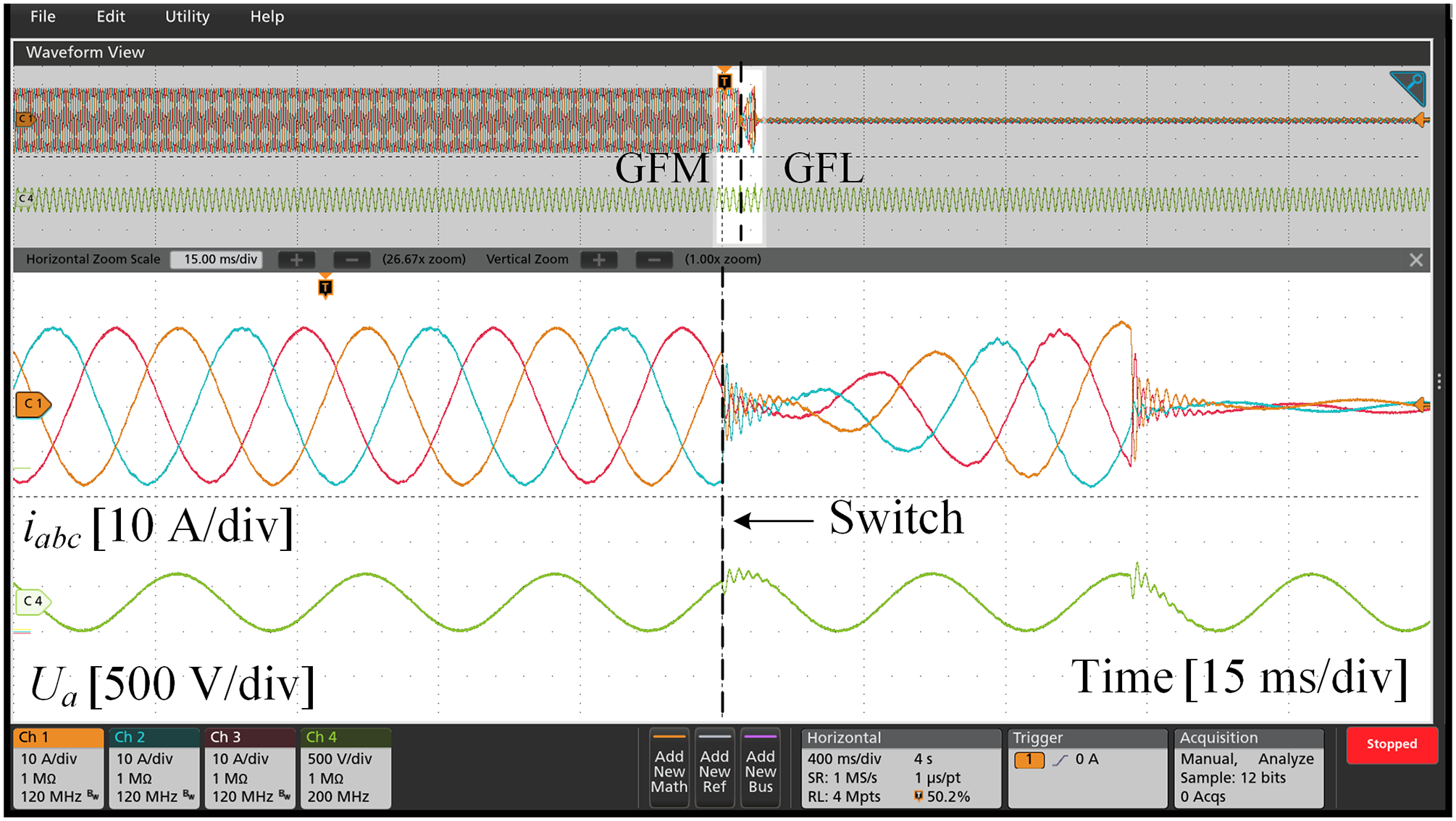Click the trigger T marker in zoom view

tap(325, 287)
